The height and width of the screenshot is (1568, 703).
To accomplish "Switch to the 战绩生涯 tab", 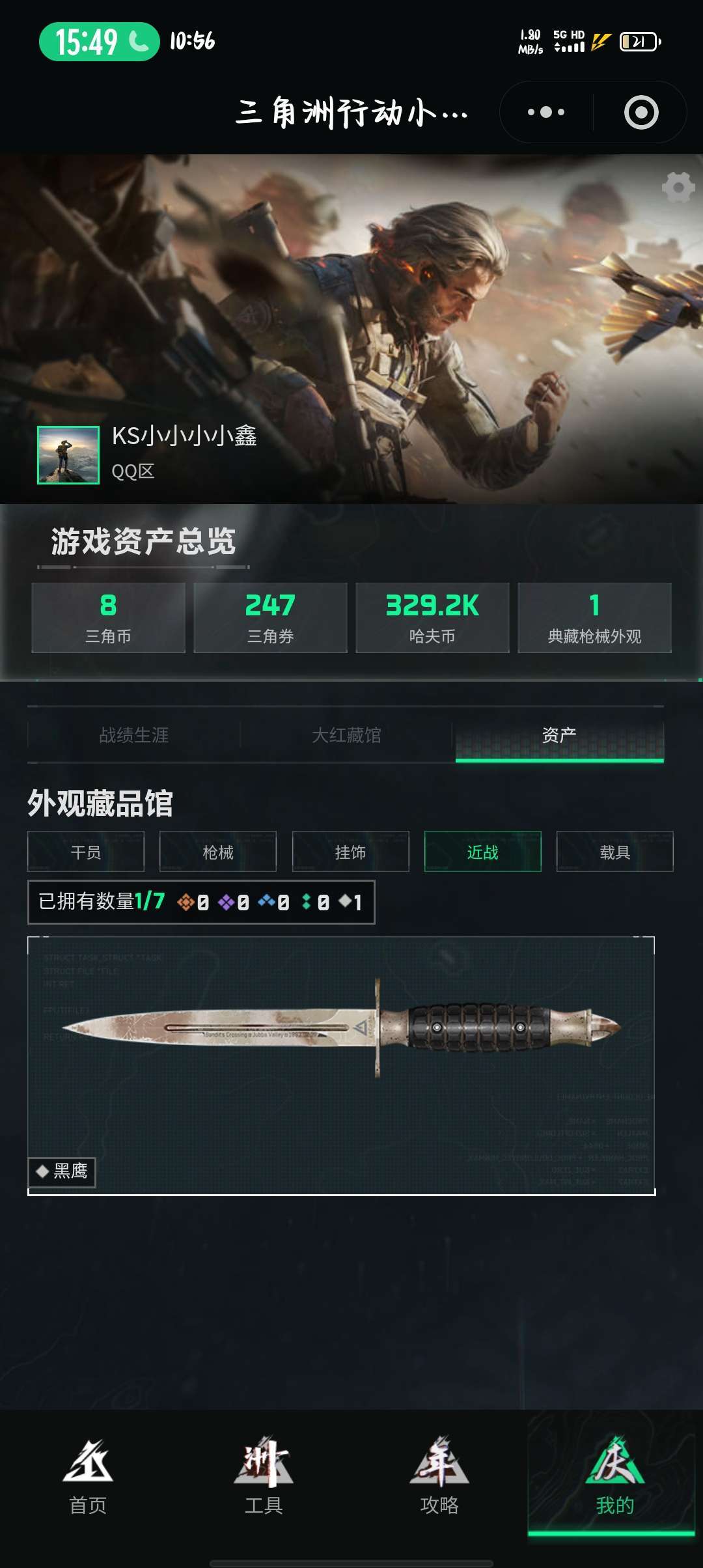I will point(133,735).
